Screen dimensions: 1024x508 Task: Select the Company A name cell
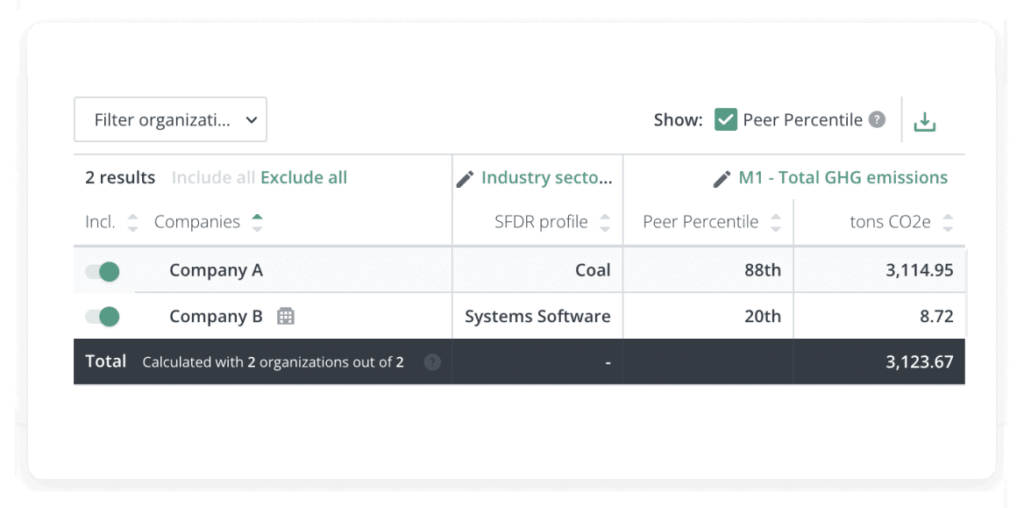216,270
